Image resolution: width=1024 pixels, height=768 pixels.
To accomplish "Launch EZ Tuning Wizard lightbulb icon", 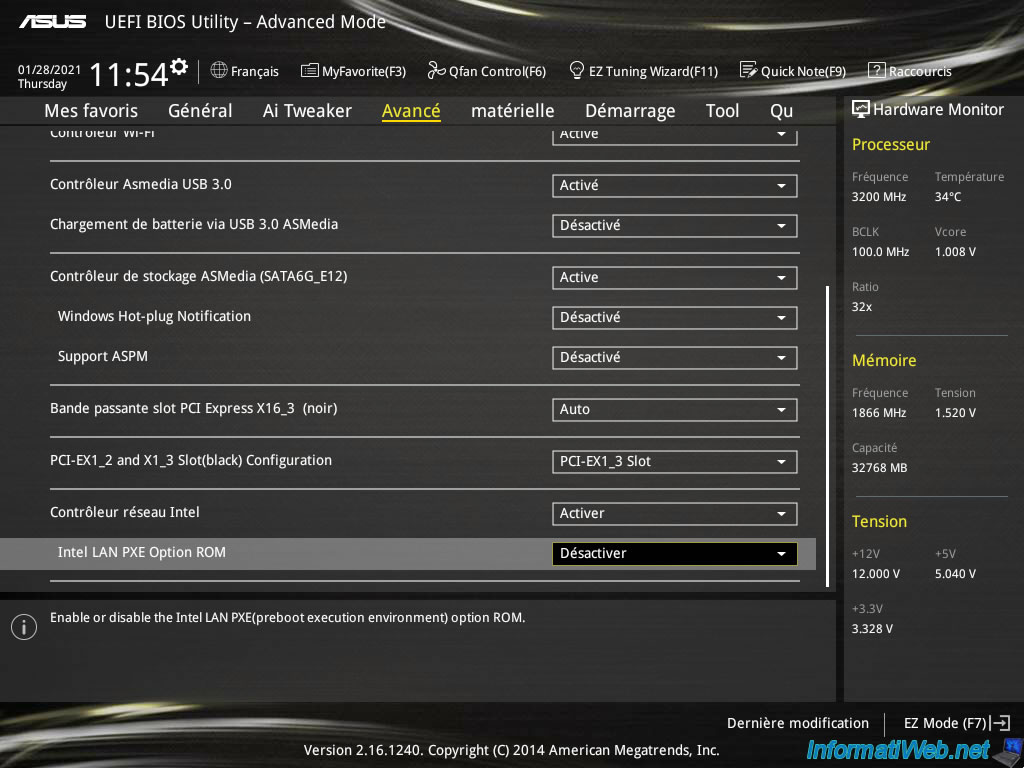I will coord(577,71).
